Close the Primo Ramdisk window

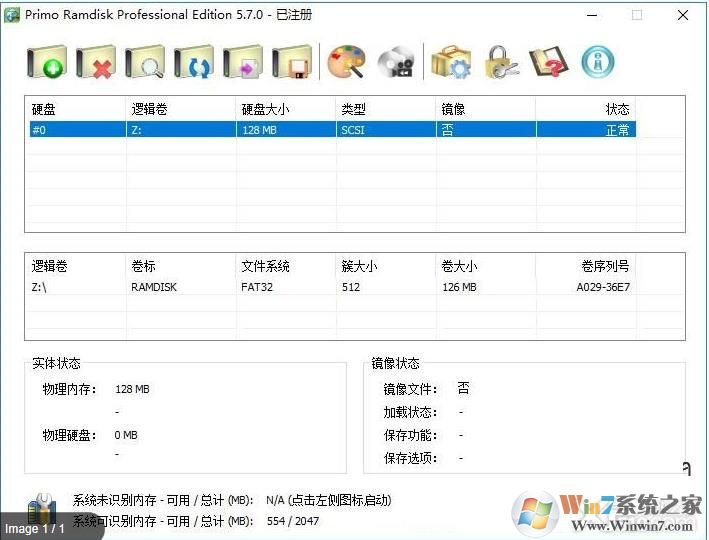(683, 15)
